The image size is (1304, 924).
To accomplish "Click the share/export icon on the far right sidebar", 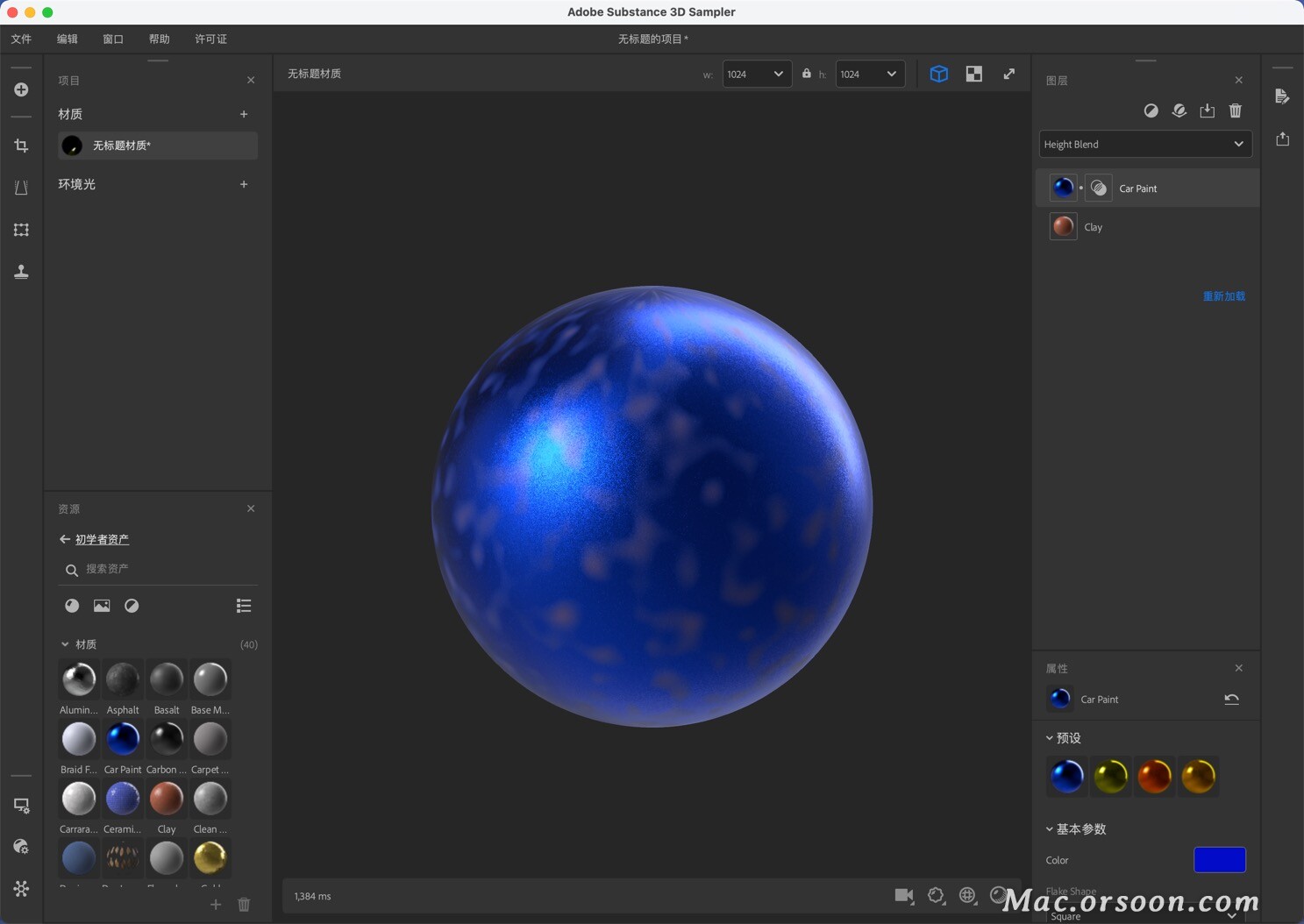I will pyautogui.click(x=1282, y=139).
